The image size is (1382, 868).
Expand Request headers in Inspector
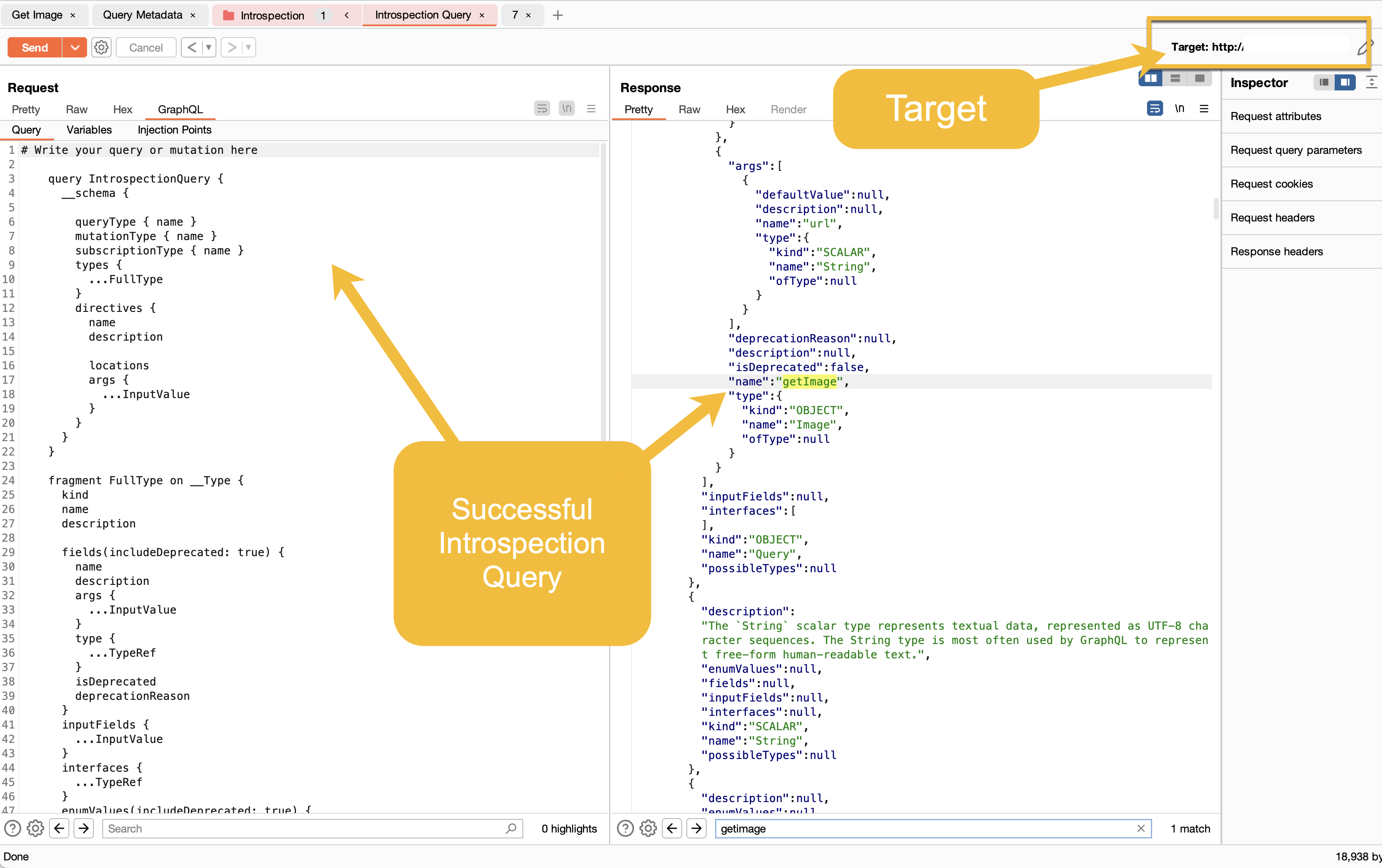(1272, 218)
